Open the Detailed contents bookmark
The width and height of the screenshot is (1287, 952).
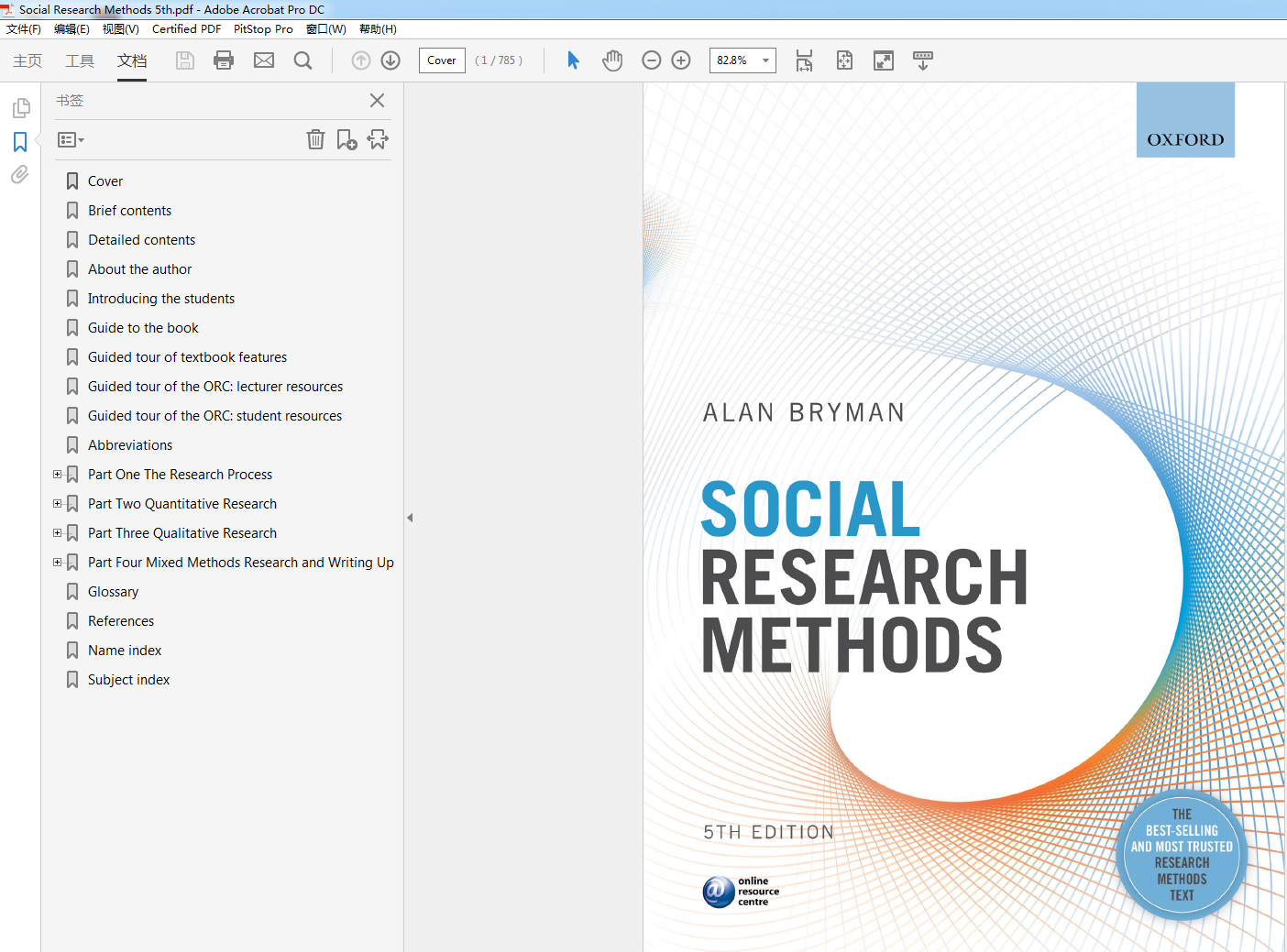tap(141, 240)
